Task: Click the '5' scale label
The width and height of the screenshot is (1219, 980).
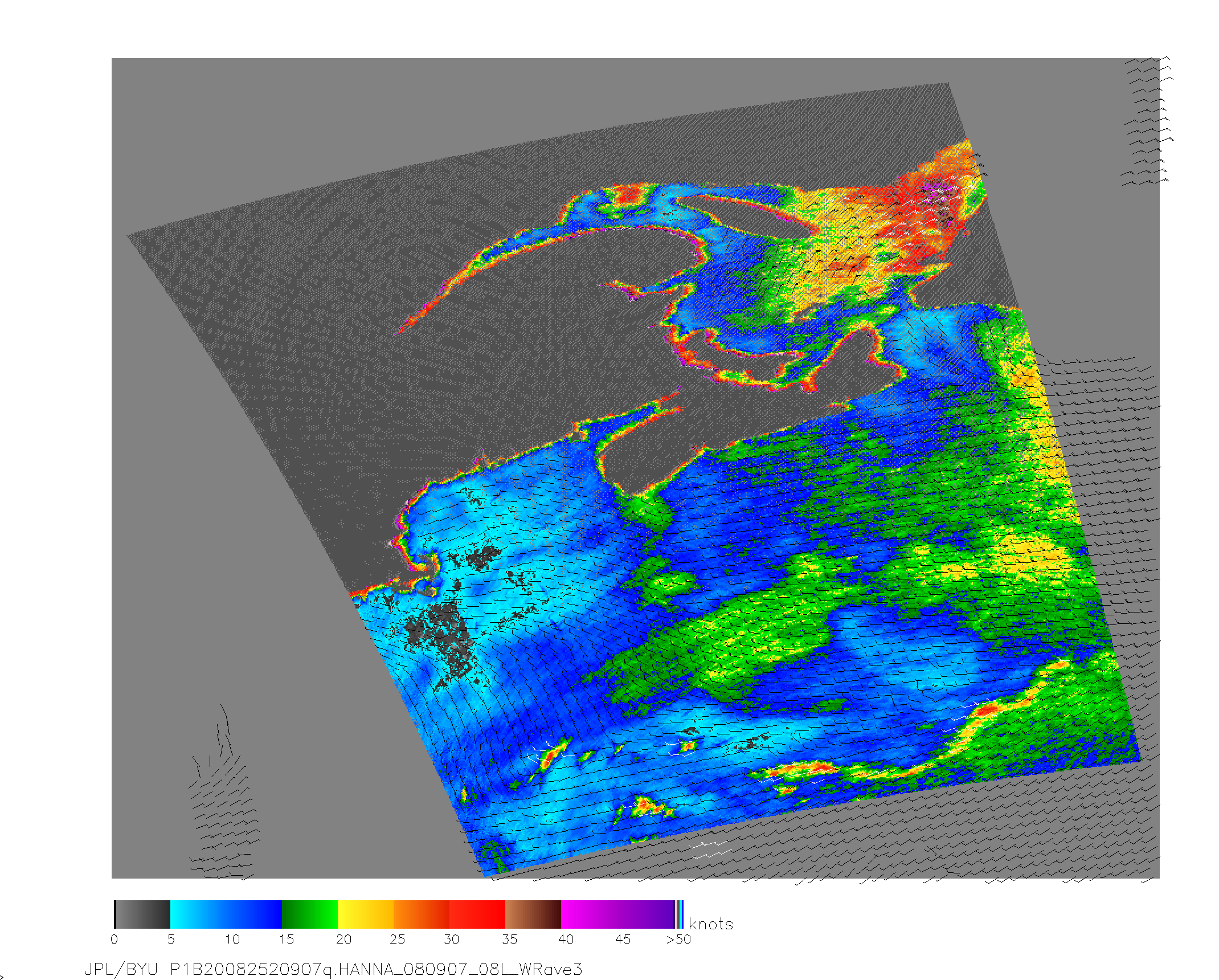Action: pyautogui.click(x=171, y=940)
